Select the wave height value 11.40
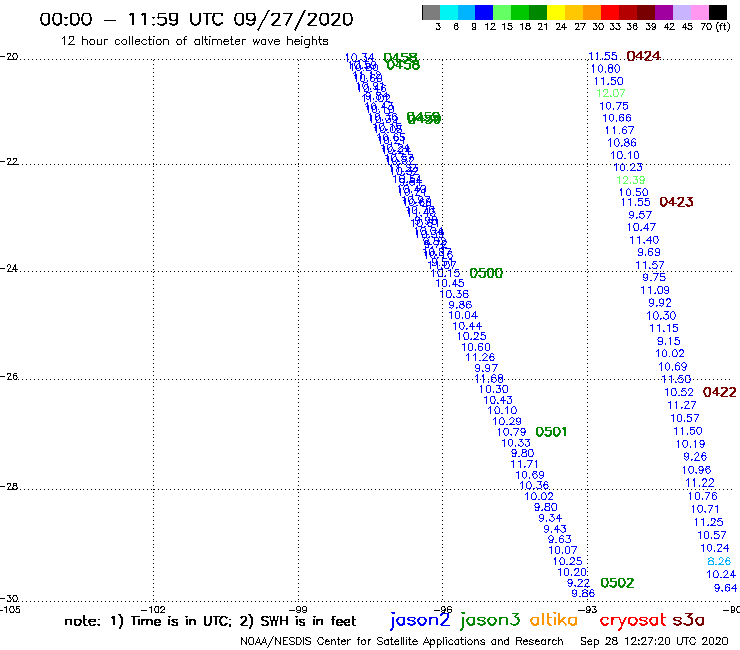Image resolution: width=740 pixels, height=650 pixels. pyautogui.click(x=644, y=240)
